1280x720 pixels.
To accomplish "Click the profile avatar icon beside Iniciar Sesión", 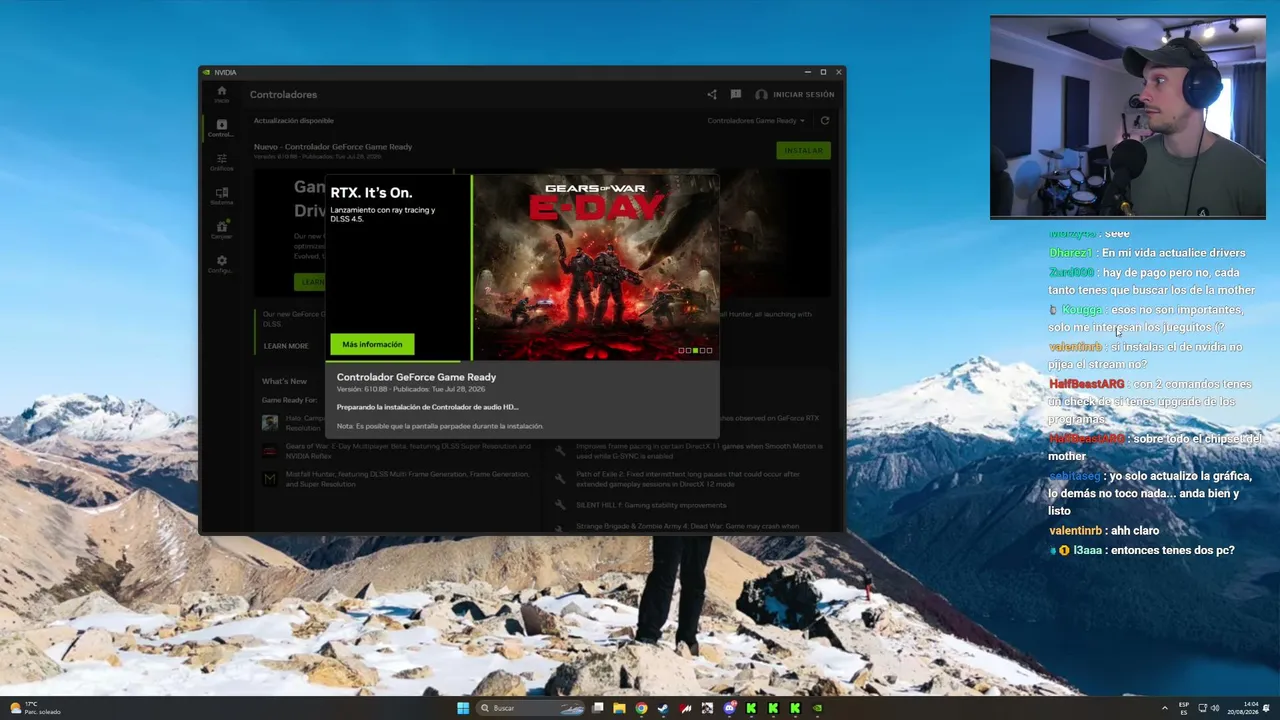I will pos(762,94).
